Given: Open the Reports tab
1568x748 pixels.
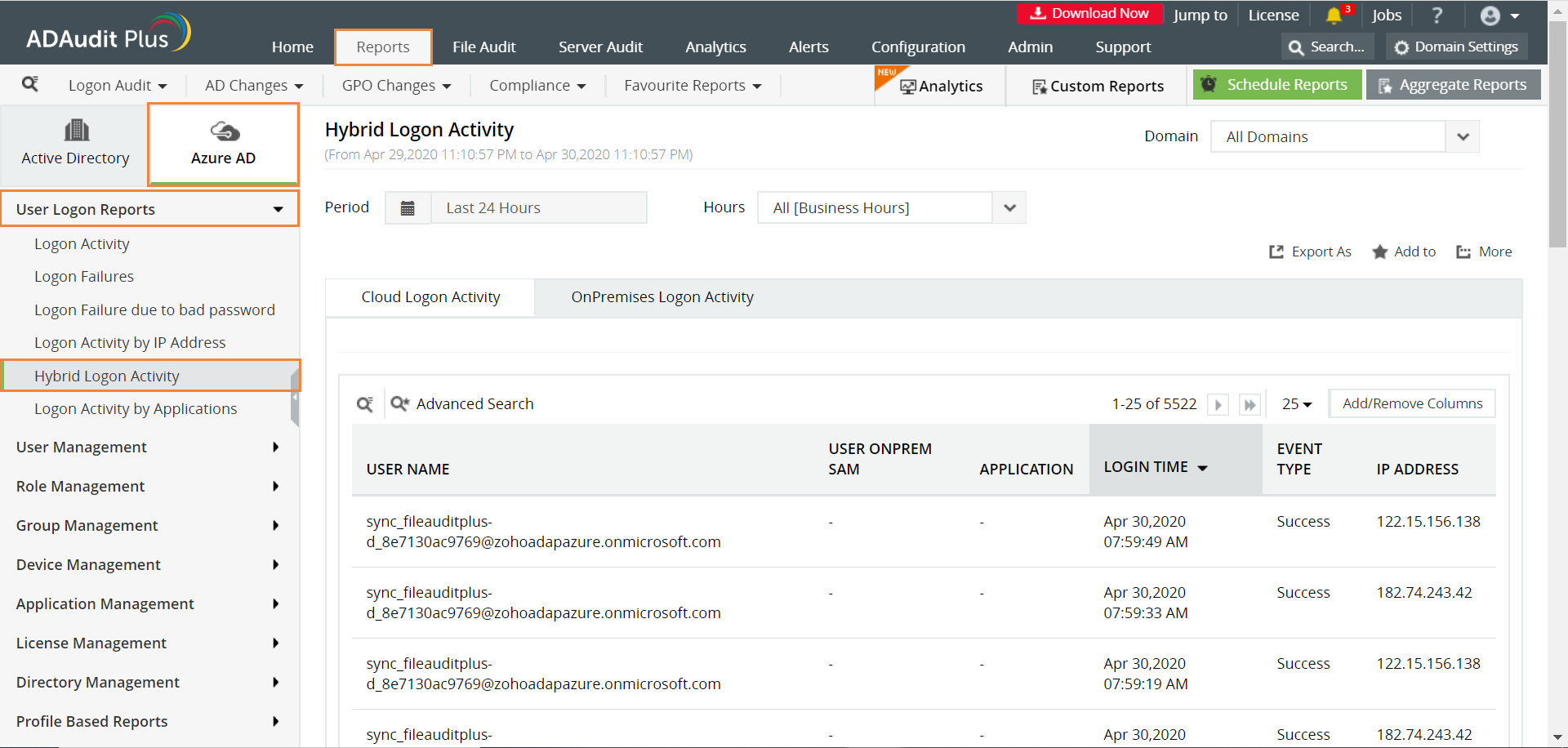Looking at the screenshot, I should (x=383, y=47).
